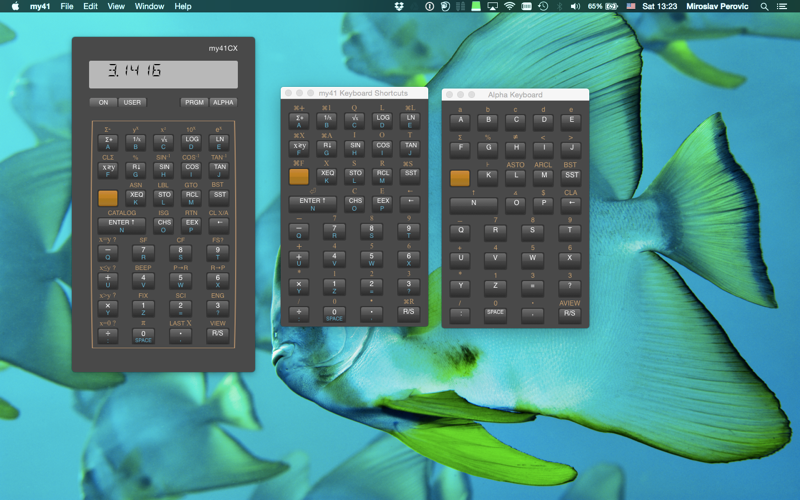Click the orange shift key in Alpha Keyboard window

click(460, 178)
